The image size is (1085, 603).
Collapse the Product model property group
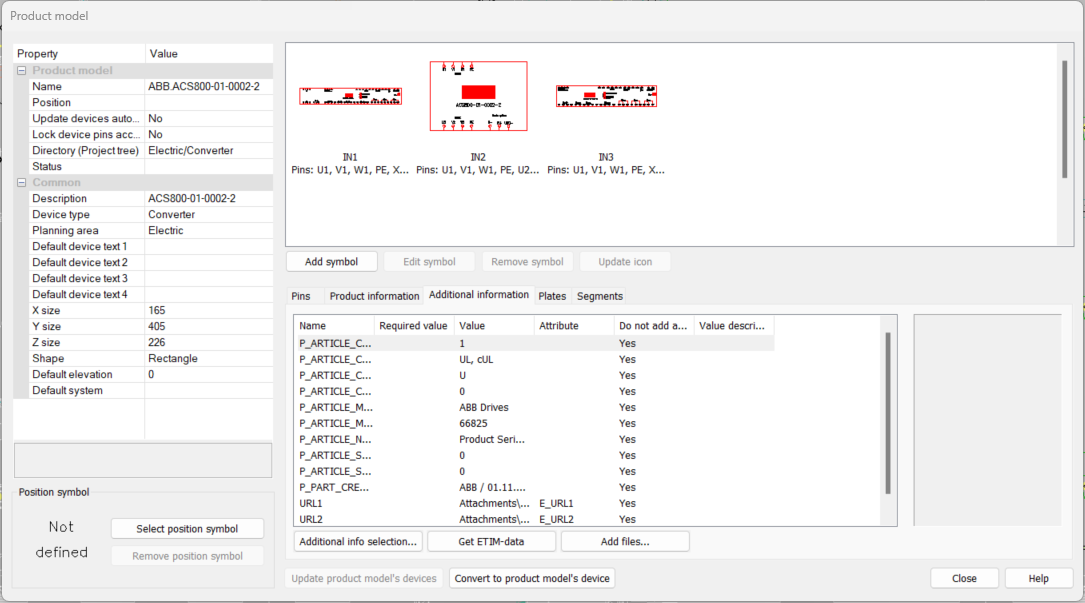pos(21,71)
